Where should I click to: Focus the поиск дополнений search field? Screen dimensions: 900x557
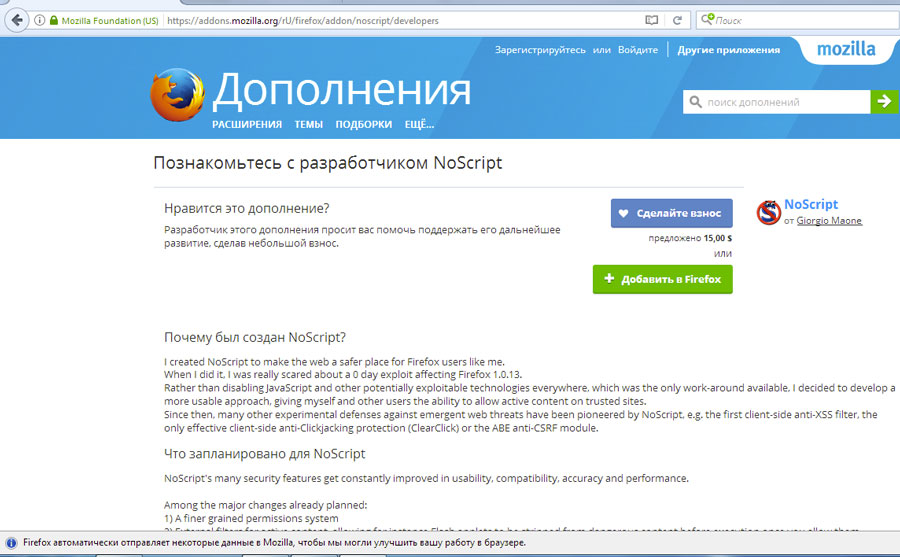pos(777,102)
